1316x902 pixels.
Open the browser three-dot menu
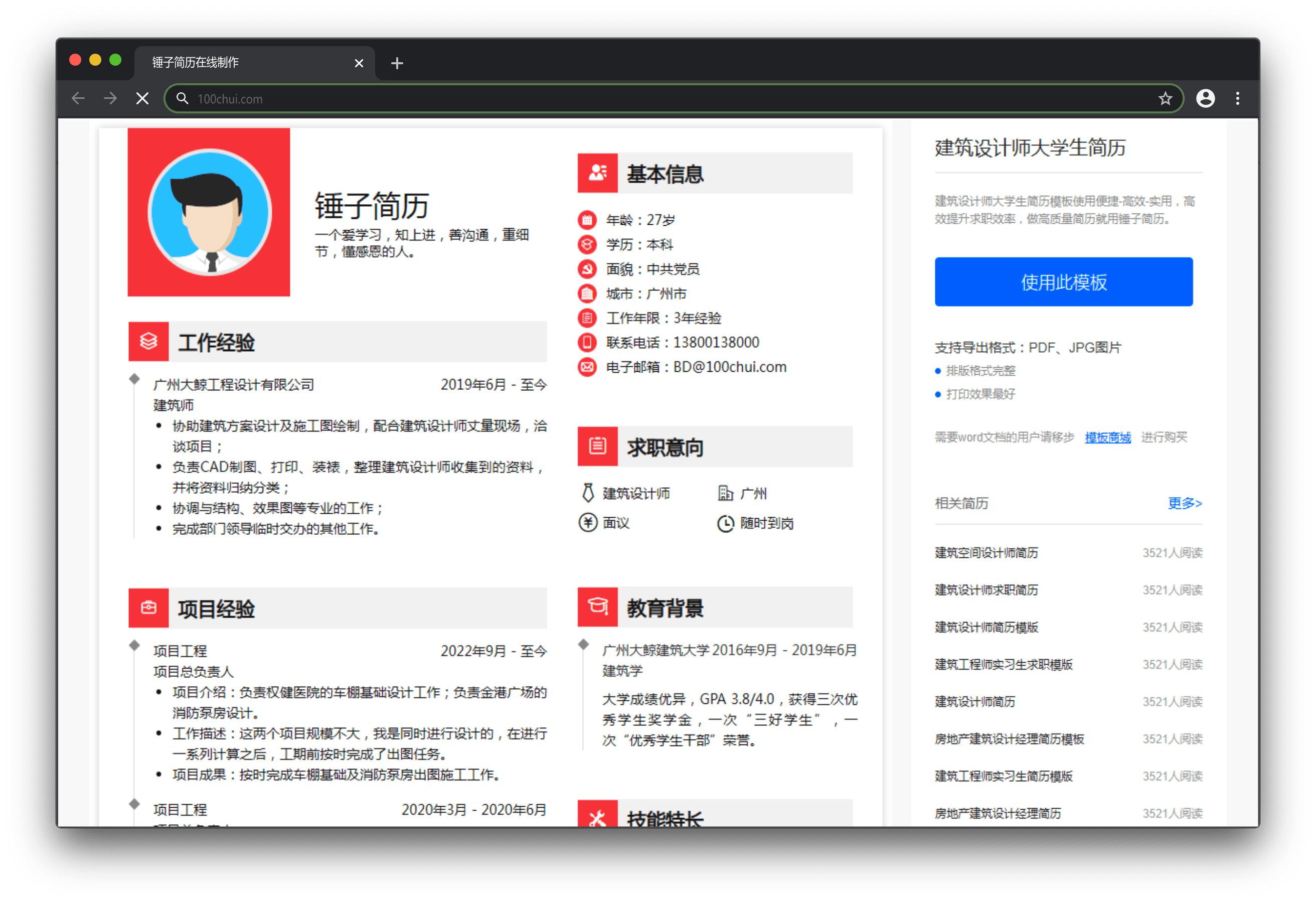coord(1237,99)
